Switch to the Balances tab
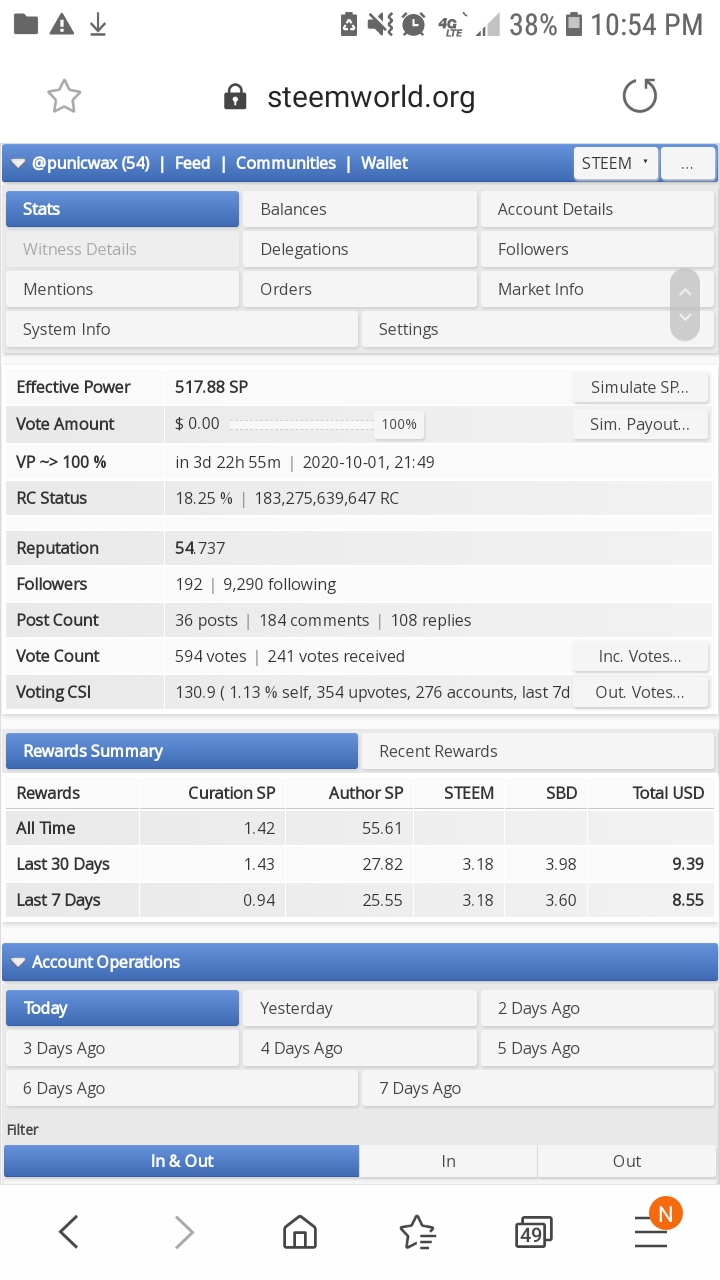 click(x=360, y=209)
